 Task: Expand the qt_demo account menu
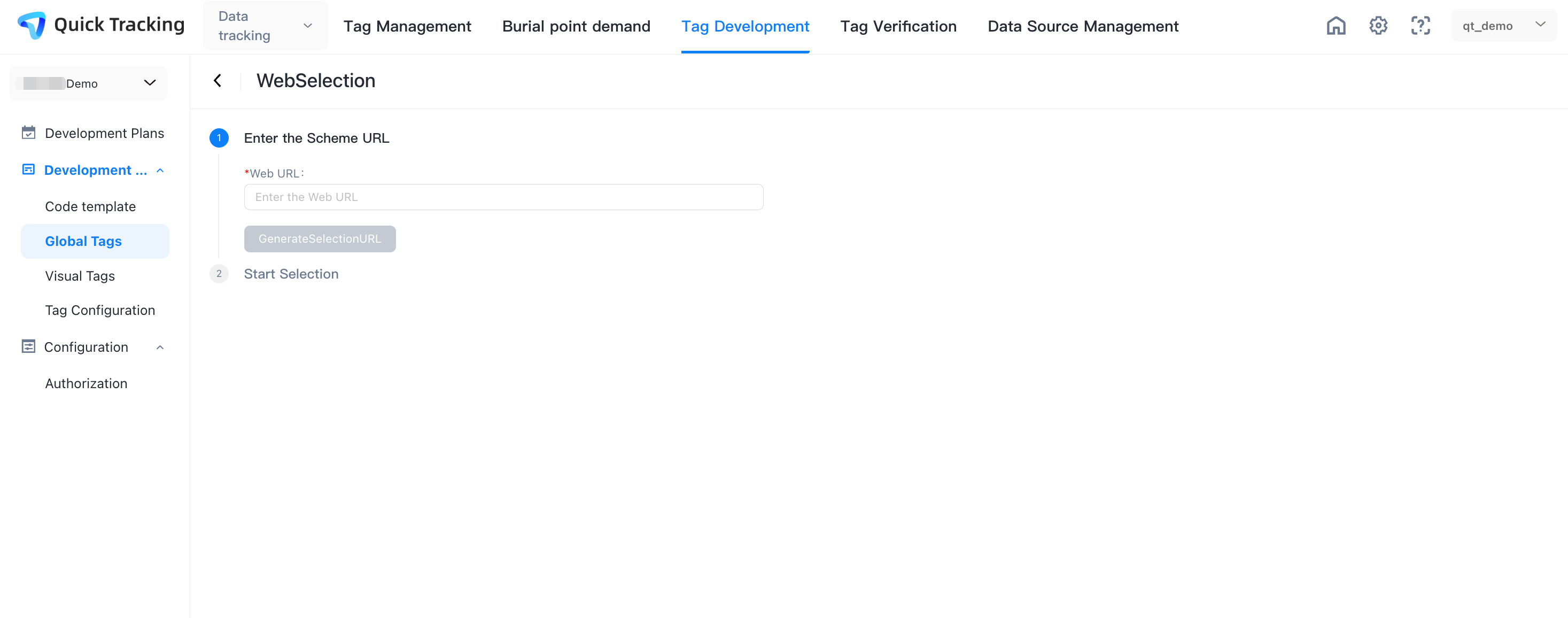[1503, 26]
